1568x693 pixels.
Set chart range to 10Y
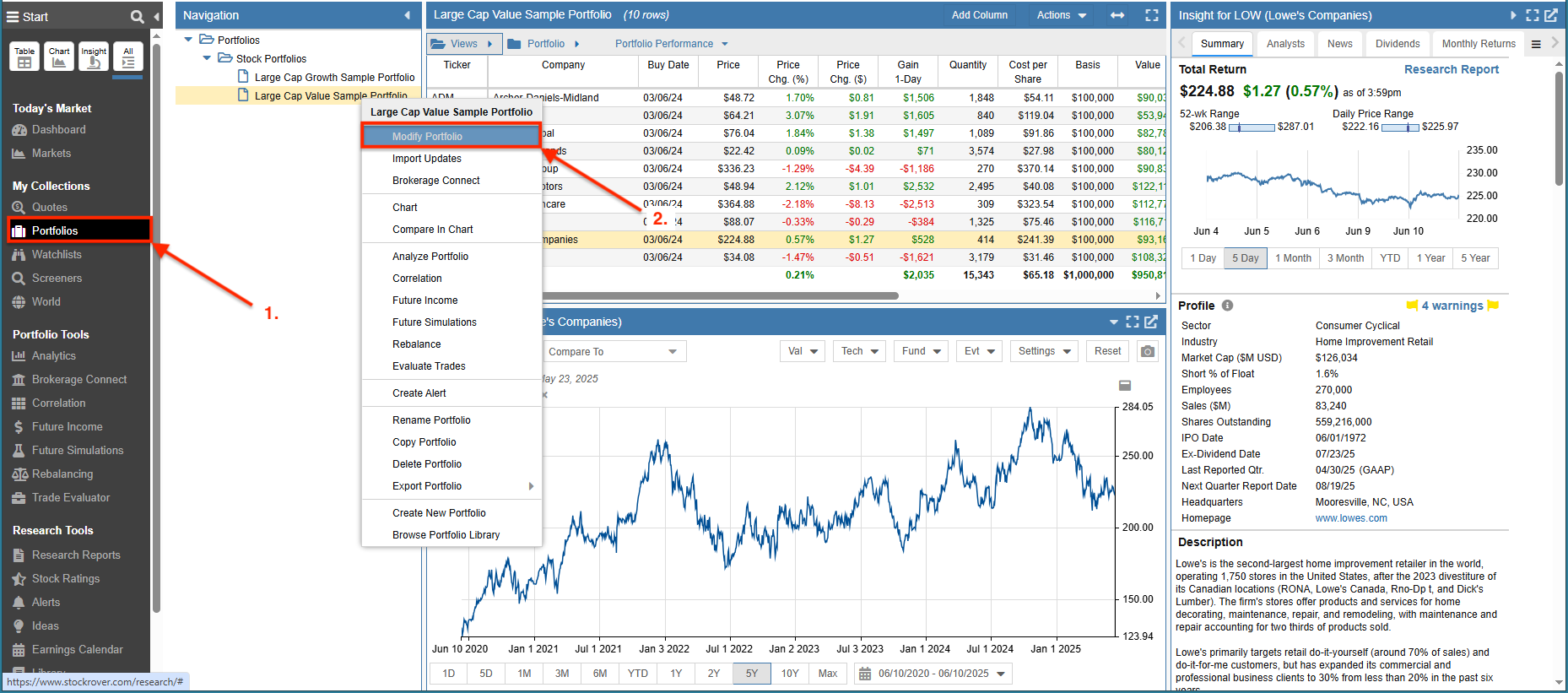point(790,674)
